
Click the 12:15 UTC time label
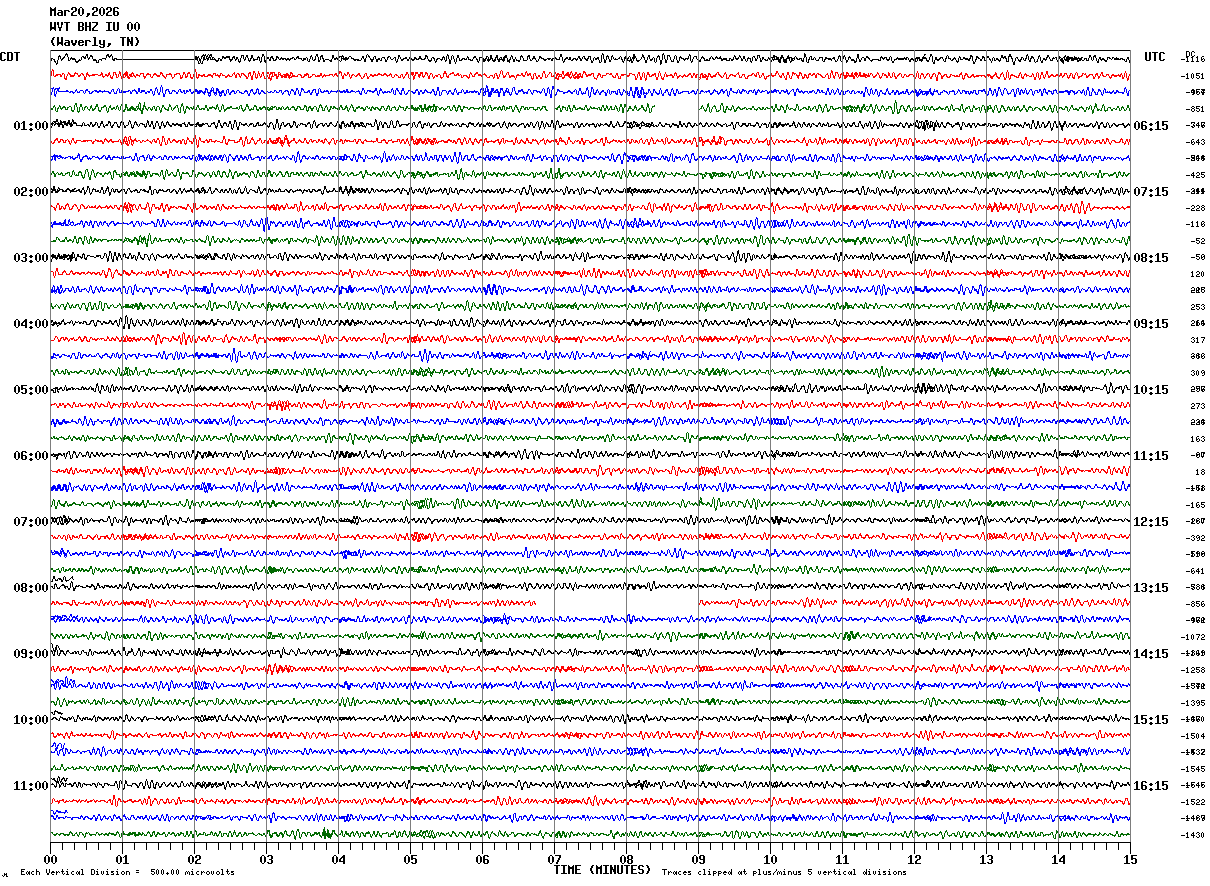pyautogui.click(x=1151, y=522)
